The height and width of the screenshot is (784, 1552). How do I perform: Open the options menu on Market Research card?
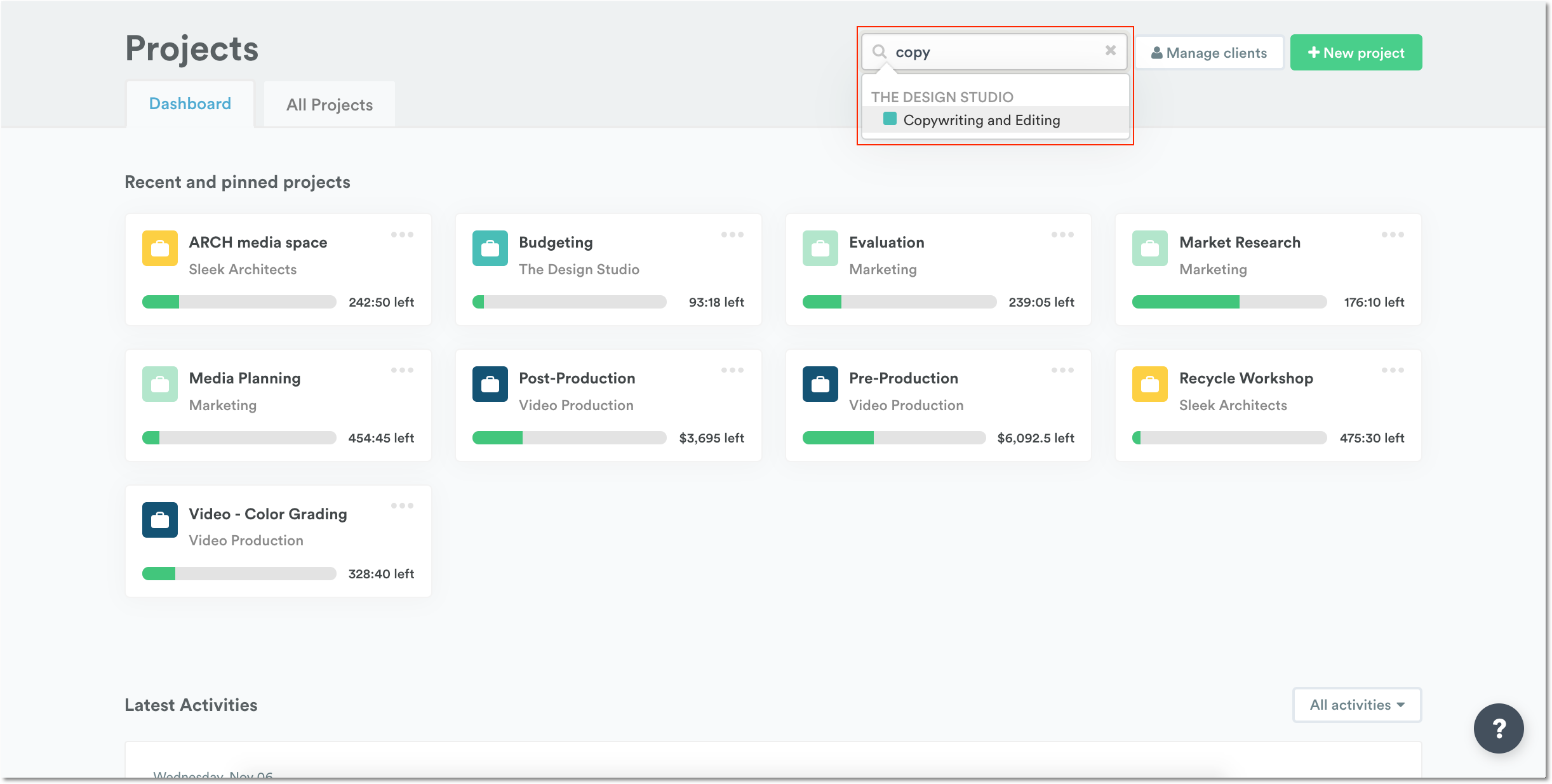click(1392, 234)
